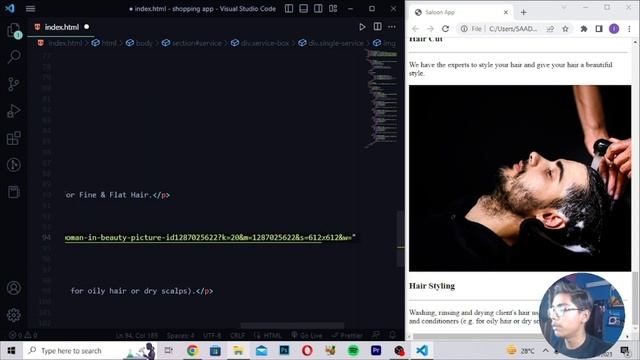Click the unsaved dot on index.html tab
The image size is (640, 360).
pyautogui.click(x=87, y=27)
